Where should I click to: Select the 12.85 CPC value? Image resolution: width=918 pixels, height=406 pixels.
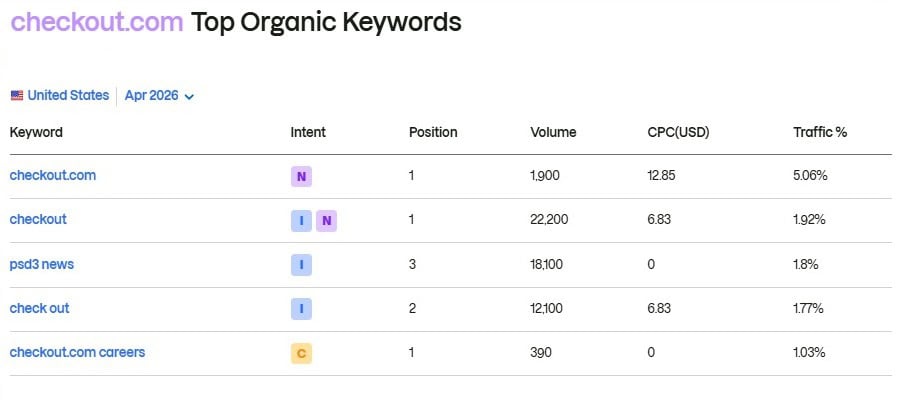pyautogui.click(x=662, y=175)
